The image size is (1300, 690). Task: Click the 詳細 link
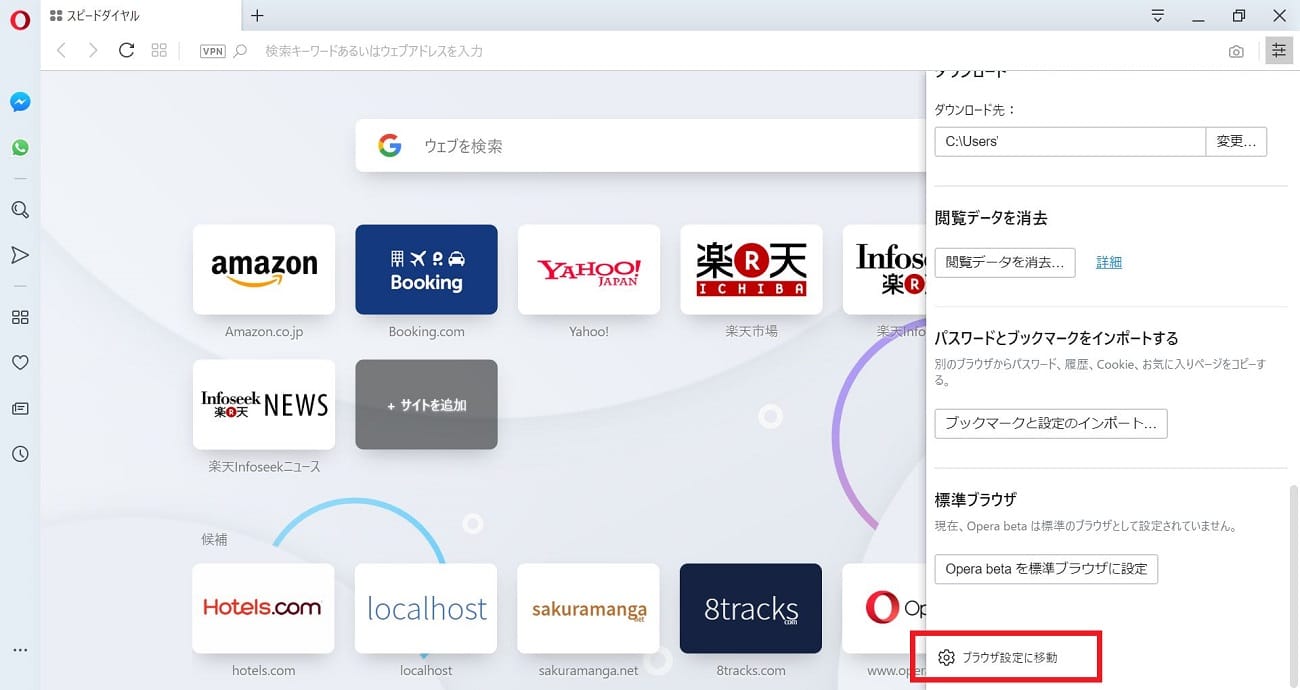(x=1109, y=262)
